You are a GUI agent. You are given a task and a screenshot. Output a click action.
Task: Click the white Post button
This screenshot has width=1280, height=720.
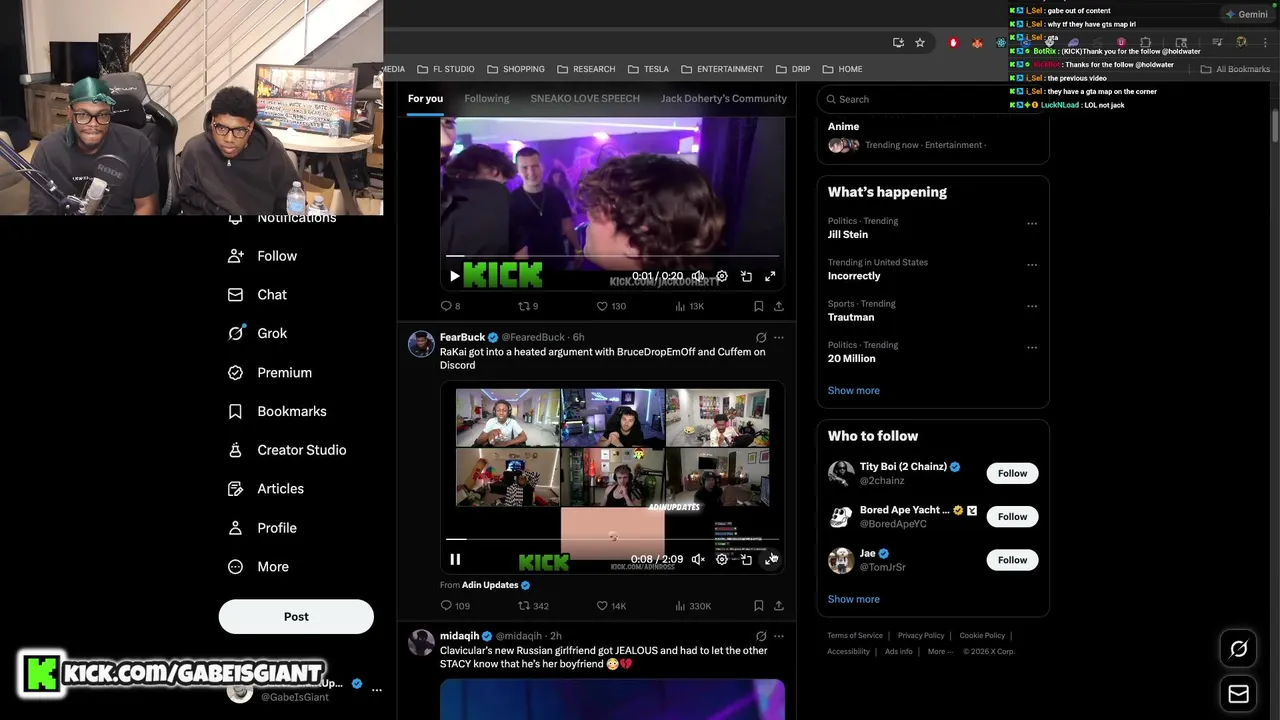(x=296, y=617)
